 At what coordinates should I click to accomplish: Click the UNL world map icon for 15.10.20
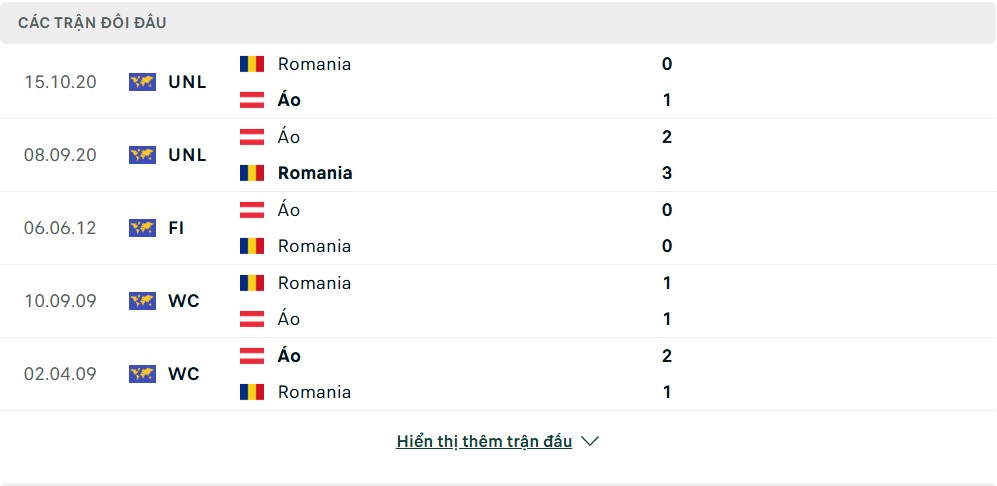click(142, 82)
